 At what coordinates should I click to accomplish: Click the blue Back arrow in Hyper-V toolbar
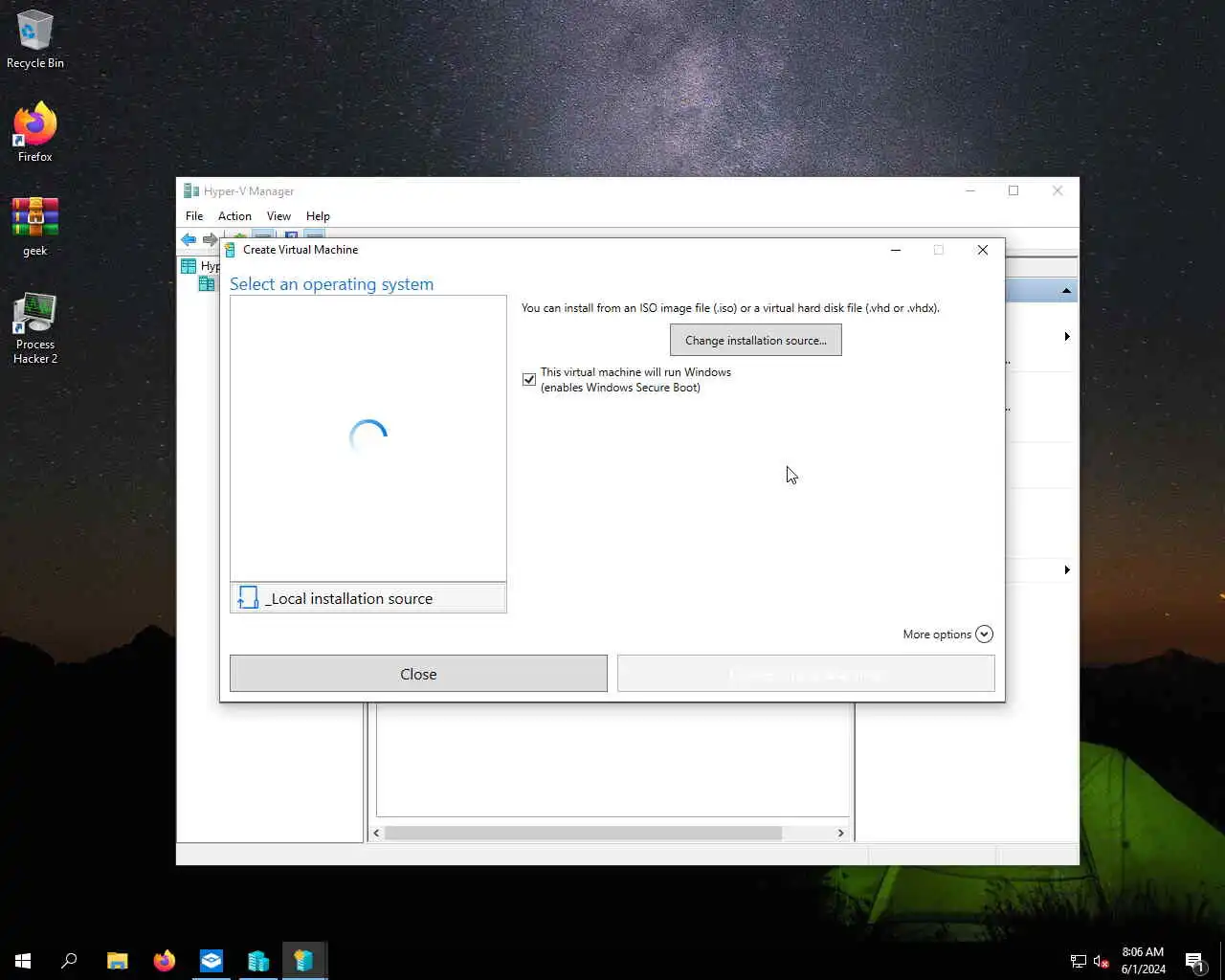click(189, 239)
